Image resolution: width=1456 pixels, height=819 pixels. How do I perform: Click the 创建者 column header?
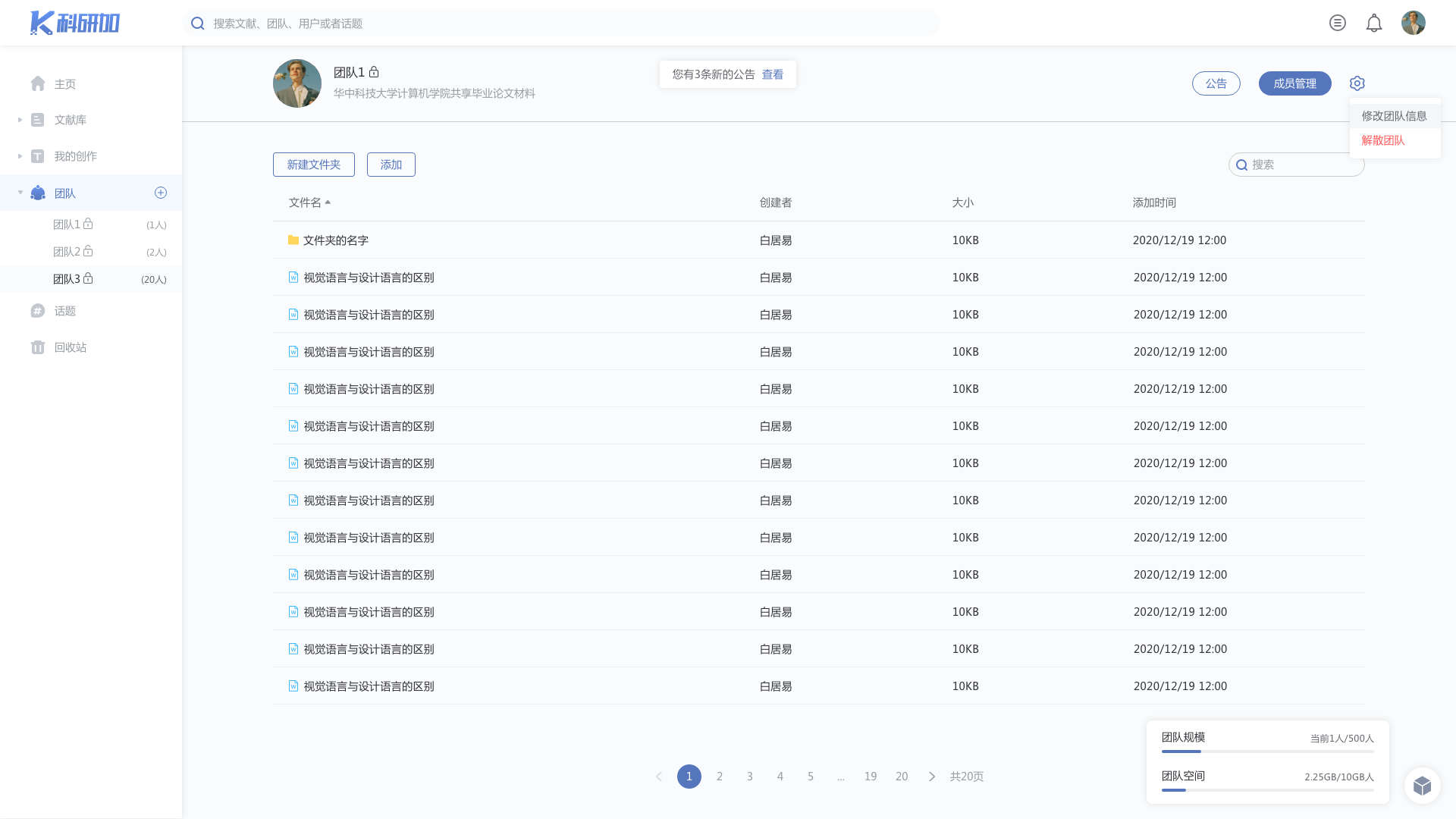(776, 202)
